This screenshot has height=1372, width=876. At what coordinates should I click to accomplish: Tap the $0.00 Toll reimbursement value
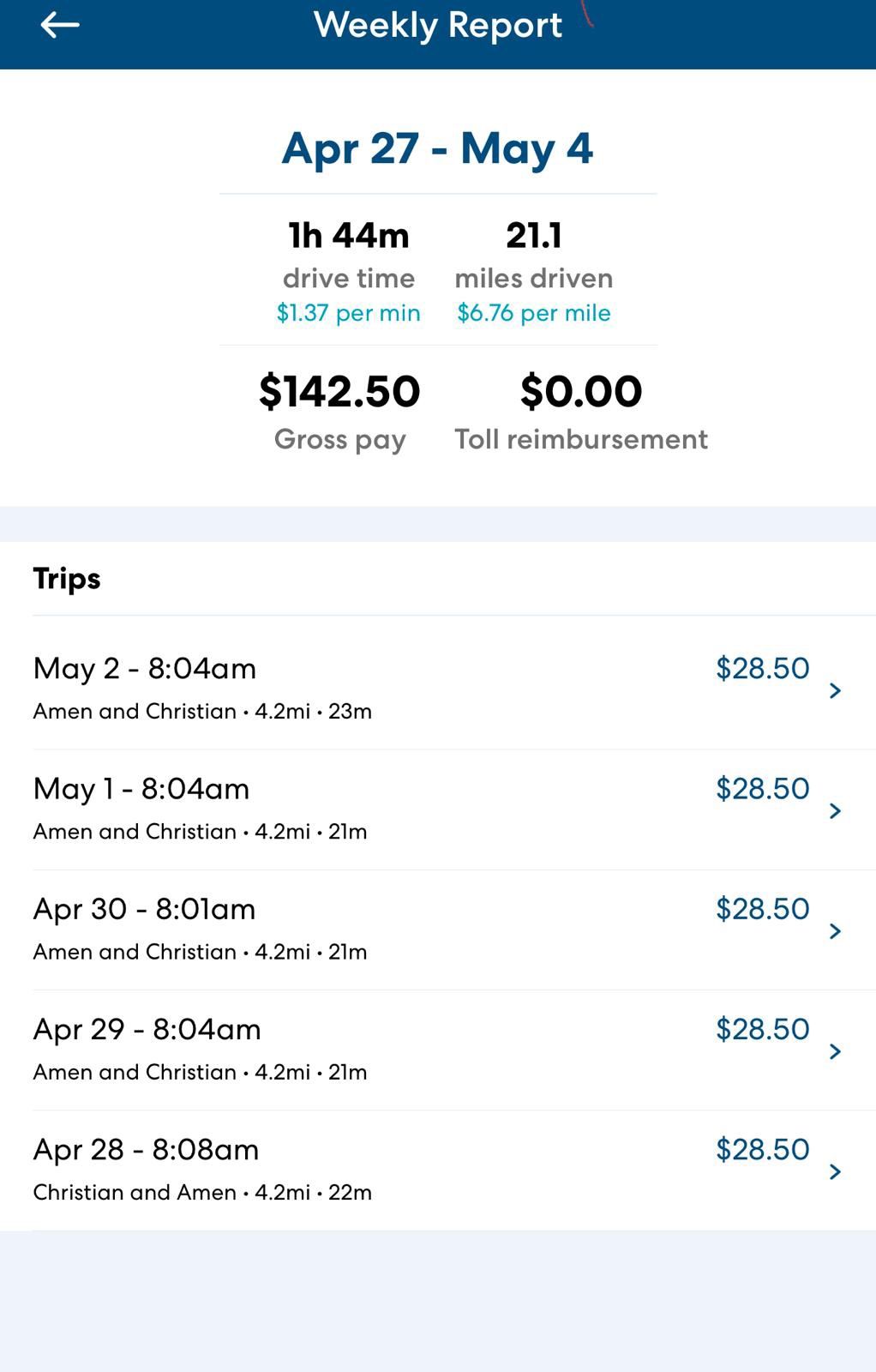(581, 391)
